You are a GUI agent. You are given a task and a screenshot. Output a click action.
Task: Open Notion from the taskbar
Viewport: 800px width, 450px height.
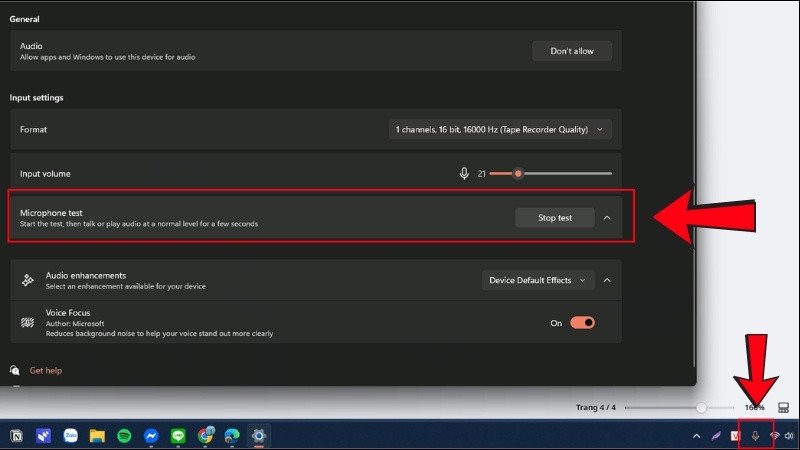pos(17,436)
